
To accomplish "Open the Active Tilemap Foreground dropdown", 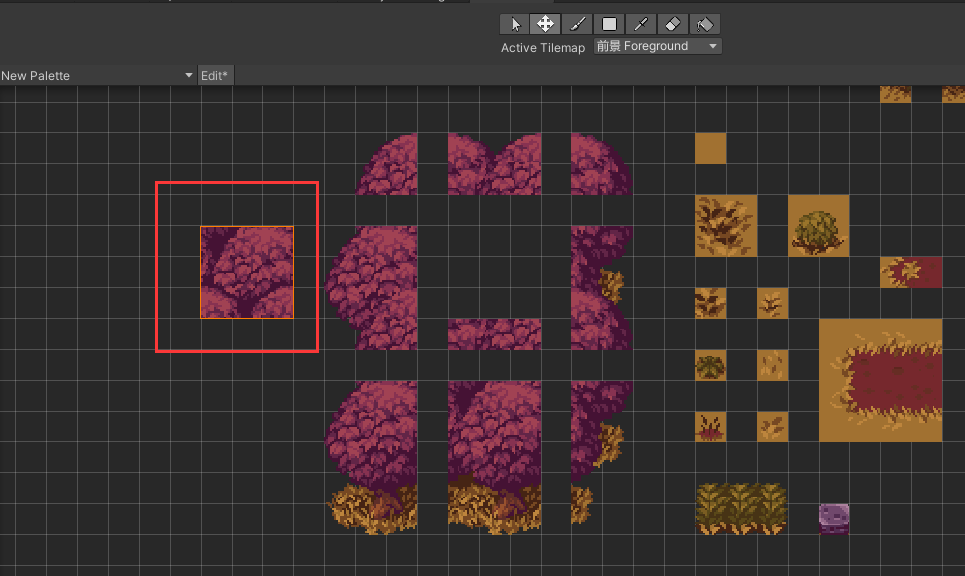I will [x=657, y=46].
